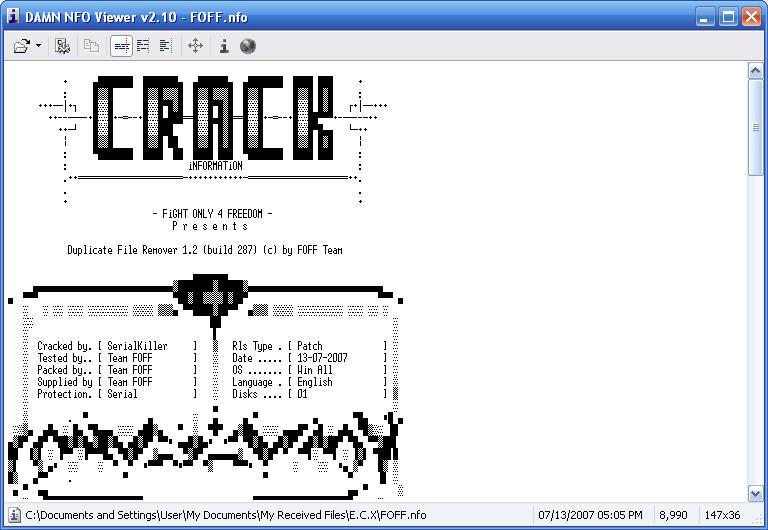768x530 pixels.
Task: Click the 'Cracked by. [ SerialKiller' line
Action: click(x=117, y=346)
